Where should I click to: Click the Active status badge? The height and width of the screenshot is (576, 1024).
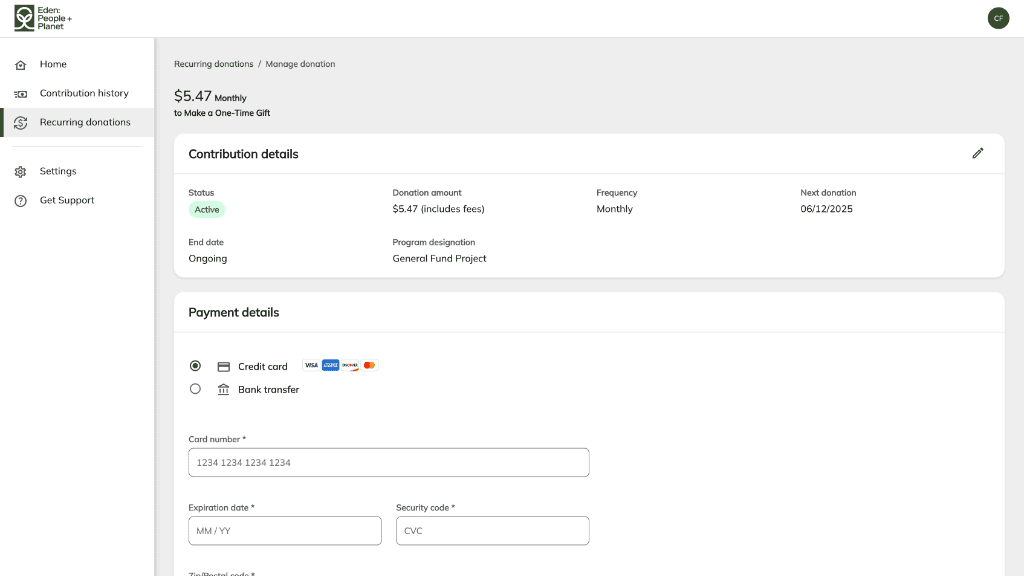pyautogui.click(x=207, y=210)
